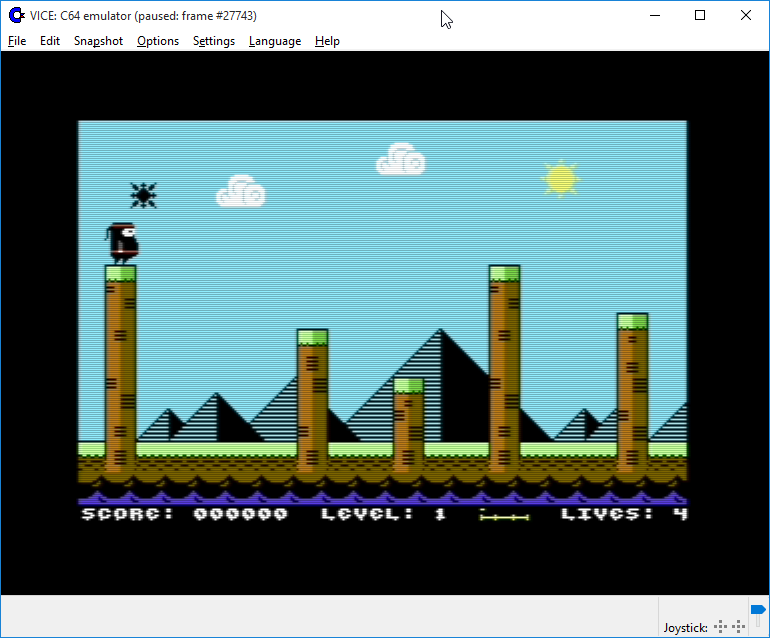Click the first joystick direction indicator
The image size is (770, 638).
tap(721, 627)
